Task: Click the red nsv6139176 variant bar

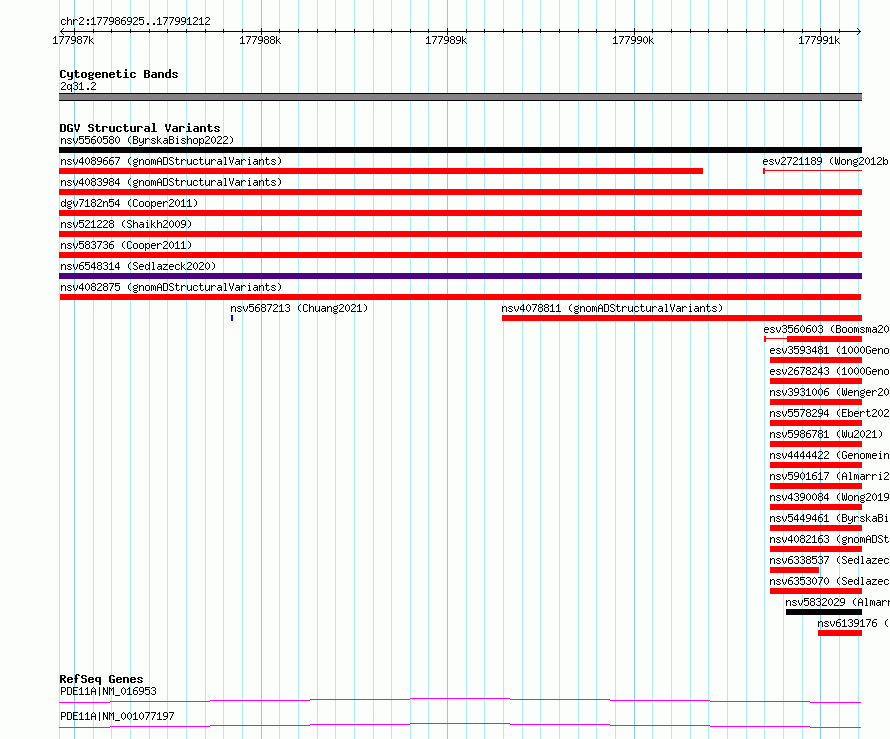Action: 840,633
